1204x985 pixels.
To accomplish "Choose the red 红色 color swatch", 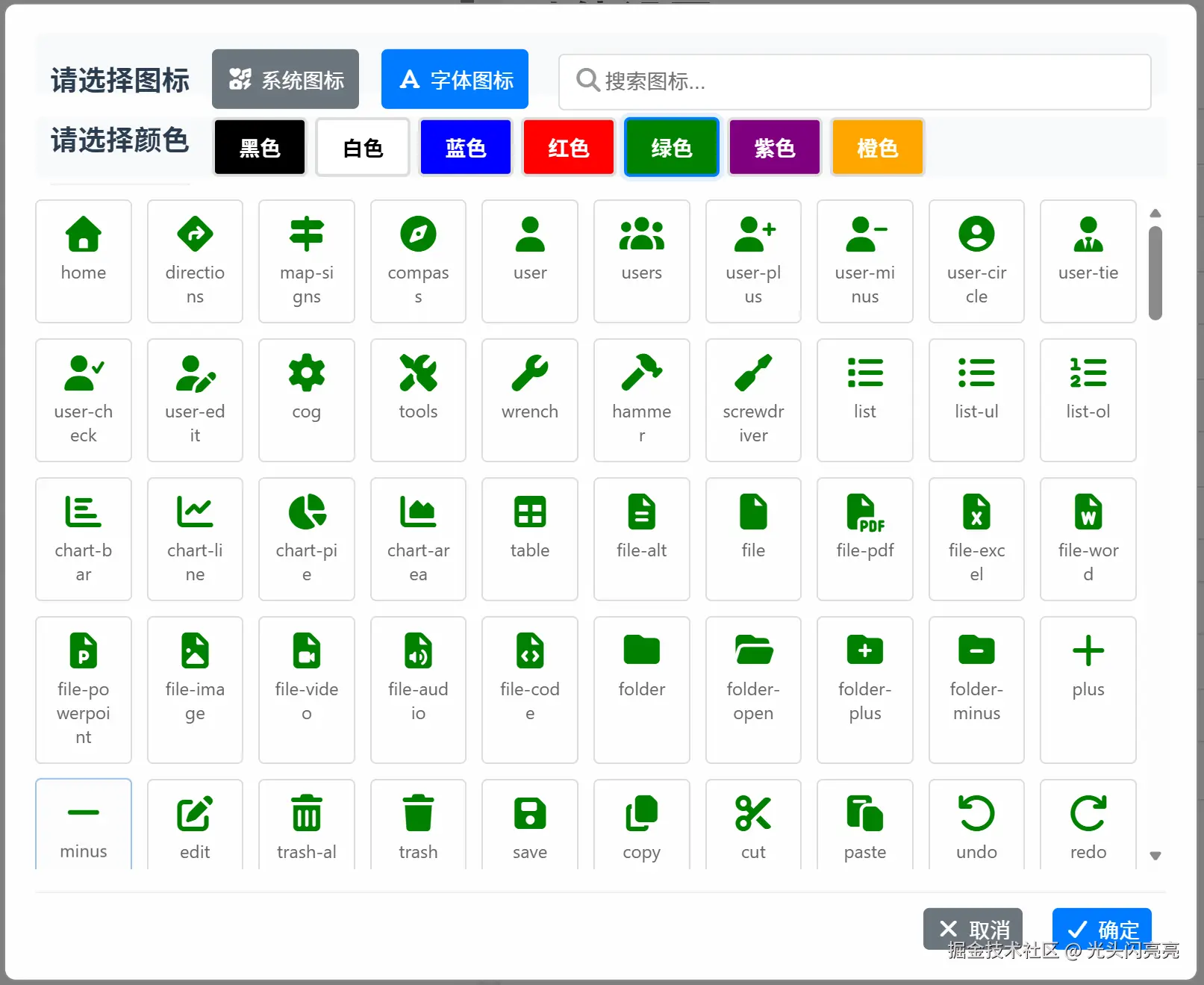I will [568, 147].
